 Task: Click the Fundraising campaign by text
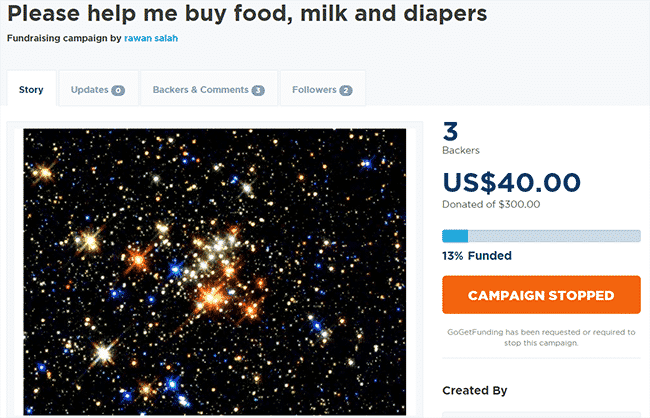tap(64, 38)
